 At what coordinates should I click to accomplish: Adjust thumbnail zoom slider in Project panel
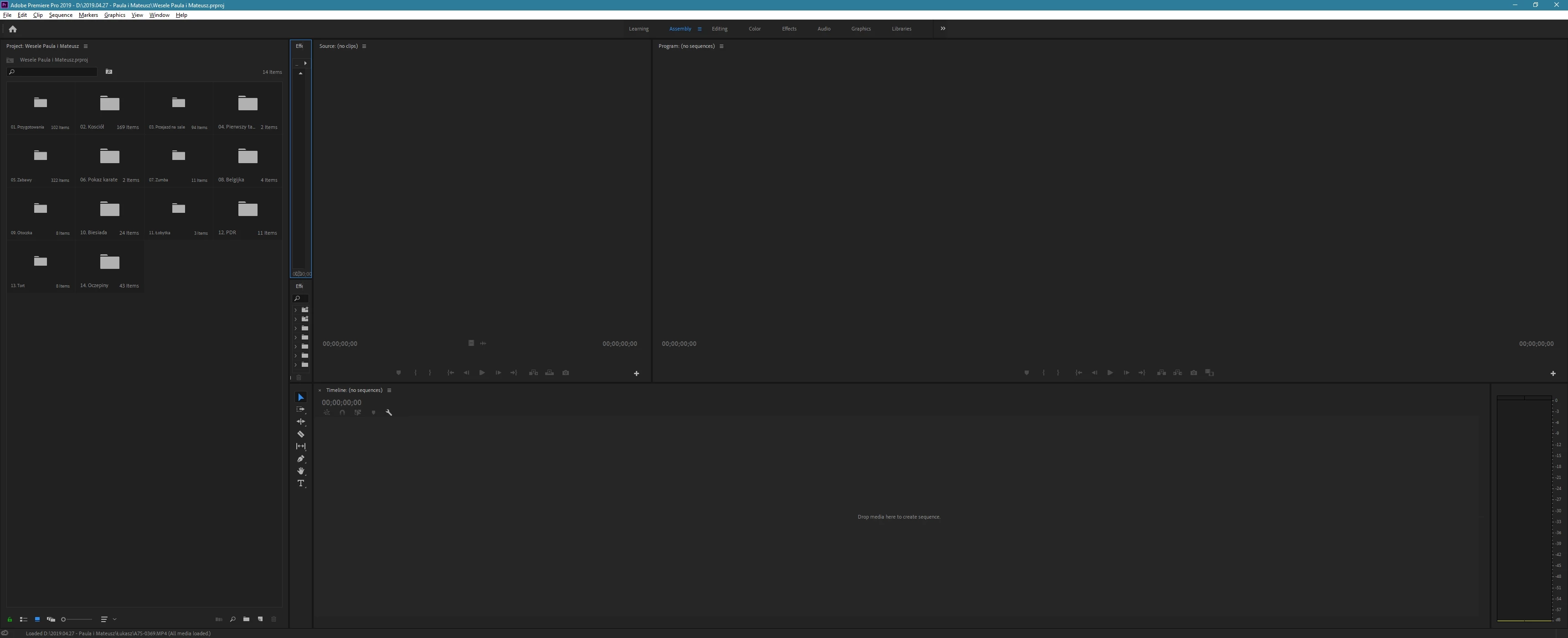point(77,619)
